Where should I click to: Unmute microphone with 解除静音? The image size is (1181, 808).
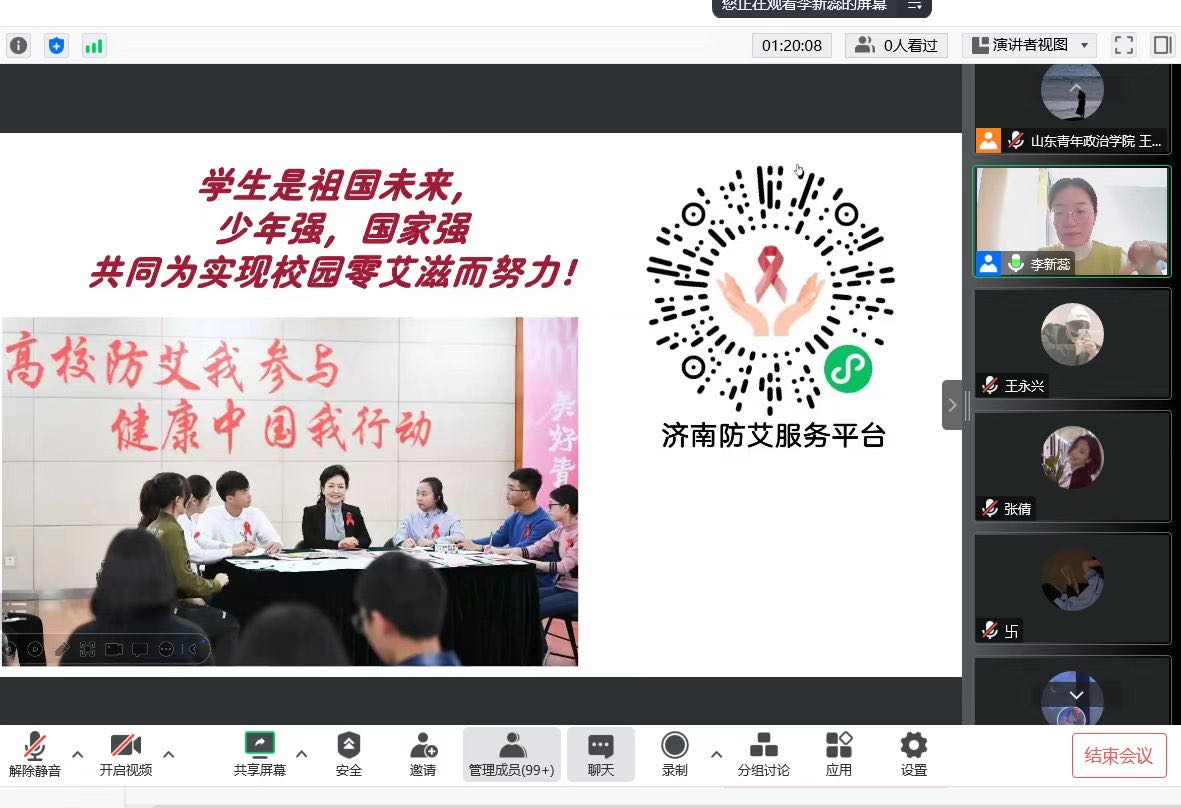pyautogui.click(x=35, y=754)
